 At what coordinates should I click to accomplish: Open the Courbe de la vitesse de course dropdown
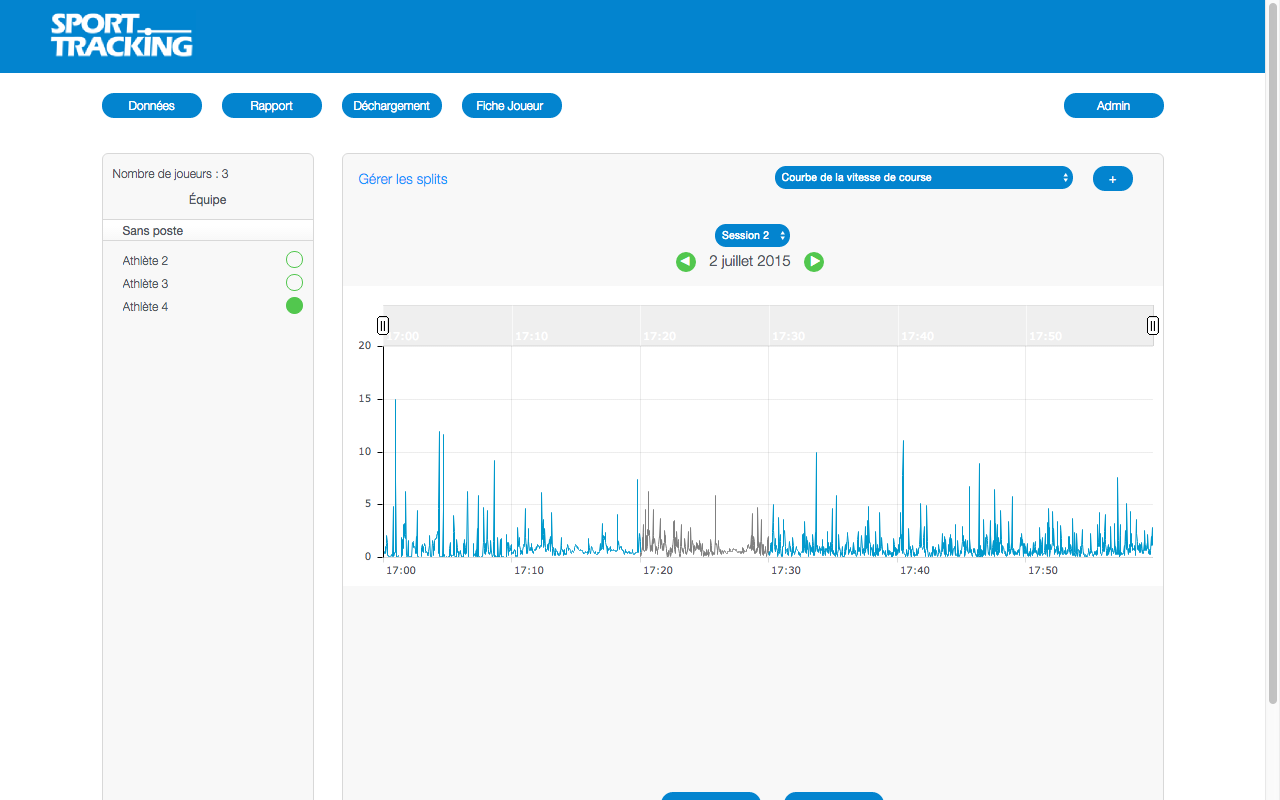(923, 178)
